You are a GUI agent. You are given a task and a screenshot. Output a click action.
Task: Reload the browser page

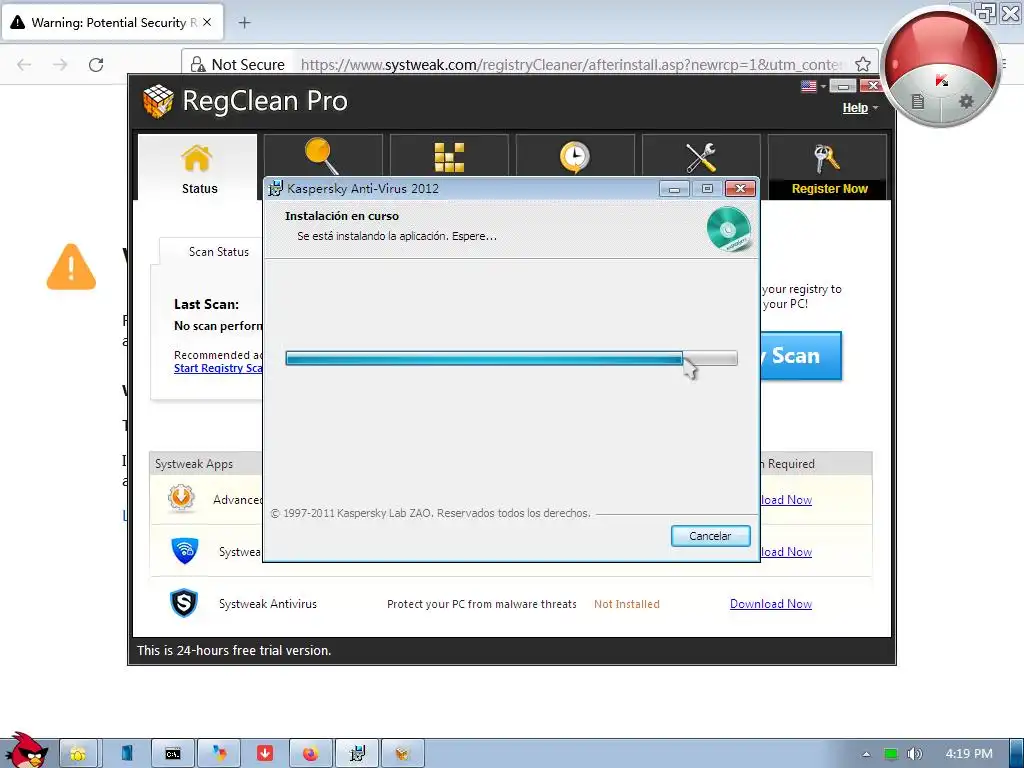click(96, 64)
